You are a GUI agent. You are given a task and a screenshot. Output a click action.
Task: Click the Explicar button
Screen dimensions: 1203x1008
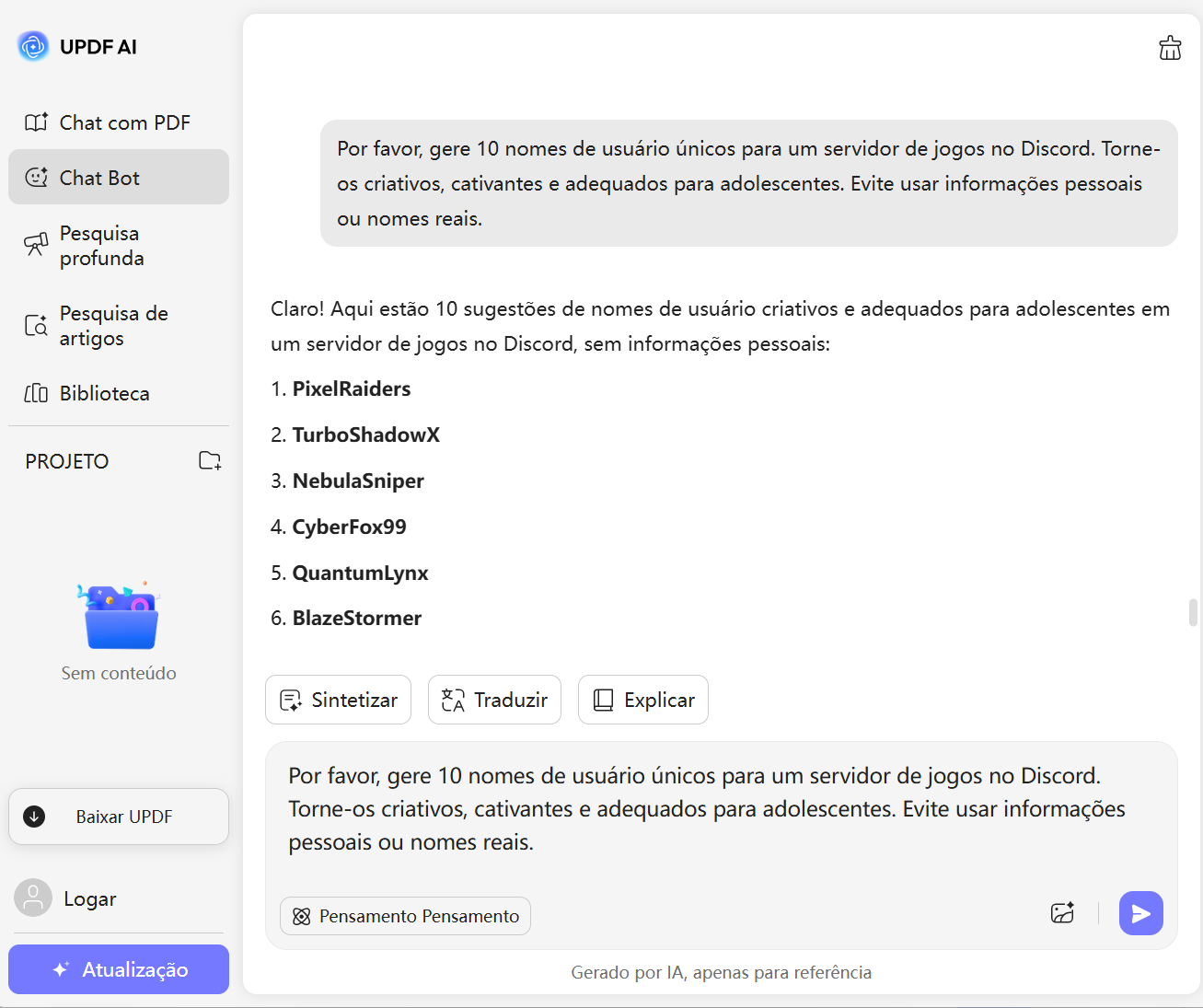[642, 700]
